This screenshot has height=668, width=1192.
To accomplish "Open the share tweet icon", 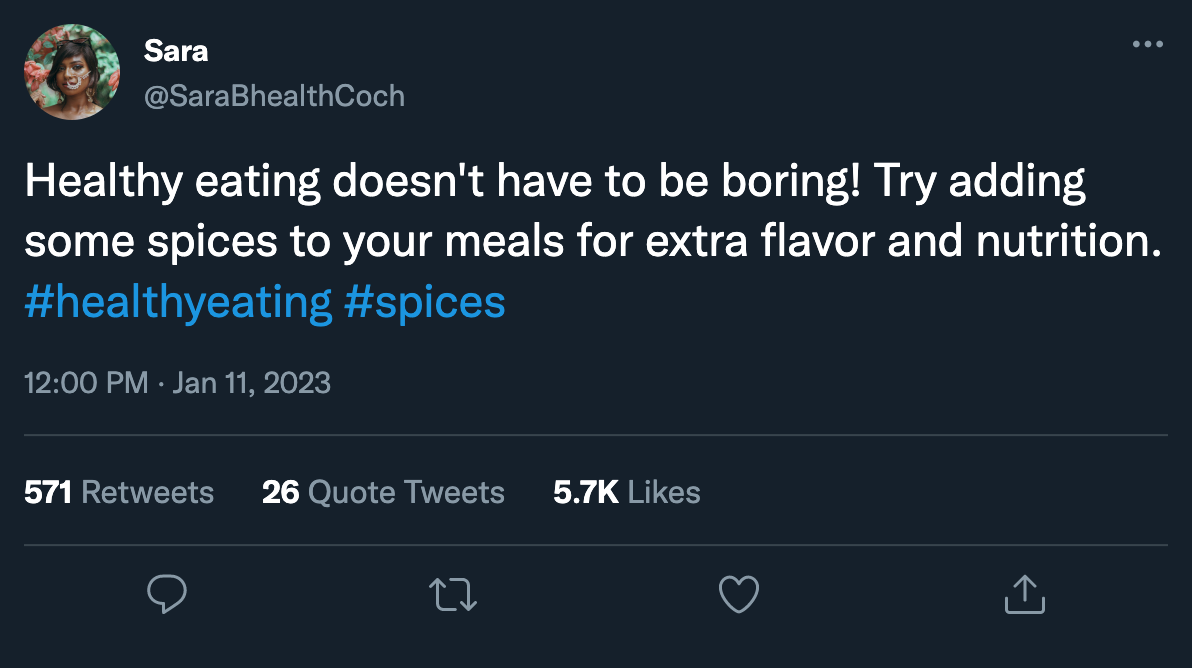I will tap(1025, 593).
